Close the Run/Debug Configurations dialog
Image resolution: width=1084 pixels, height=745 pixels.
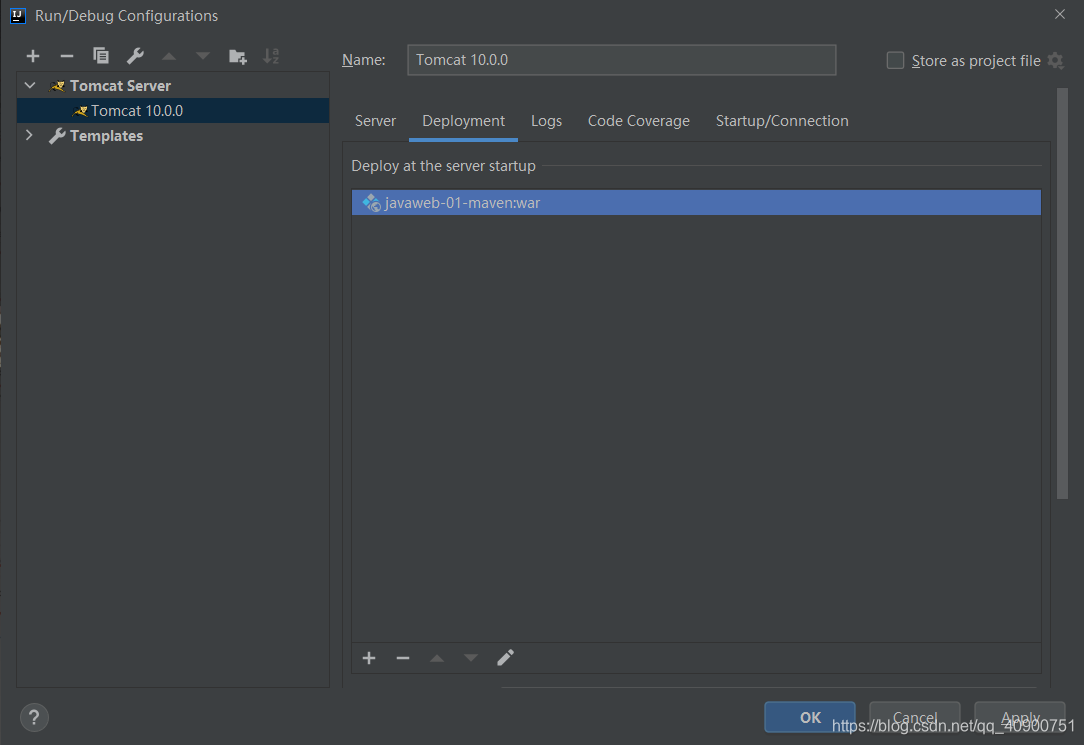1059,14
